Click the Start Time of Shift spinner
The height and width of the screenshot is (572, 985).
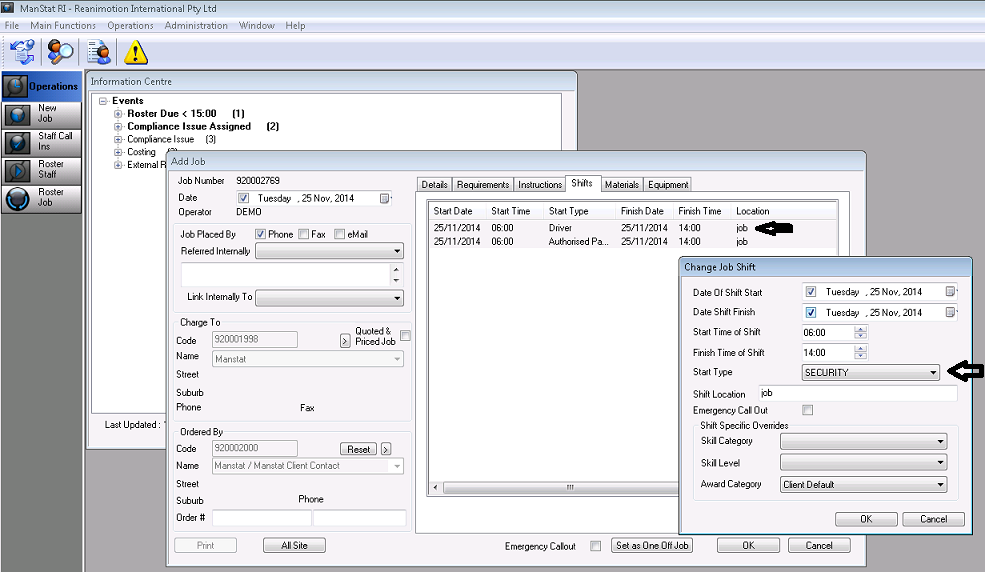(861, 333)
